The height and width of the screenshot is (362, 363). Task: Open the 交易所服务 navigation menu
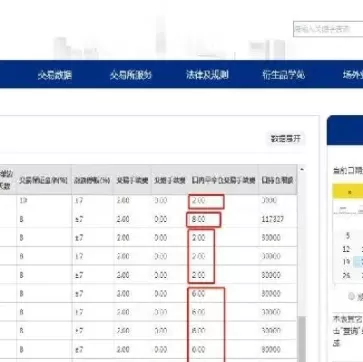131,75
